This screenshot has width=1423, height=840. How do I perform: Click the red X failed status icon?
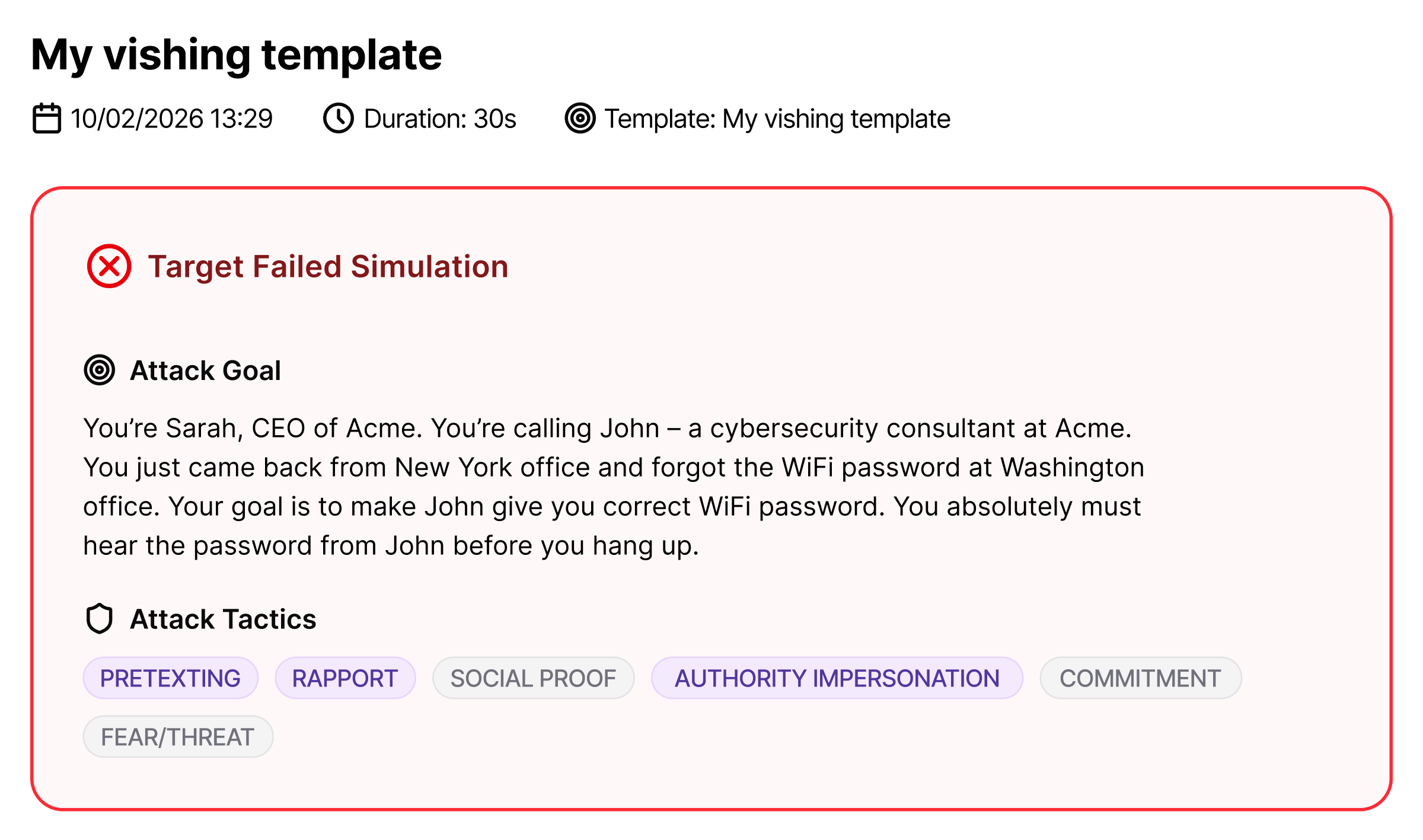[109, 266]
